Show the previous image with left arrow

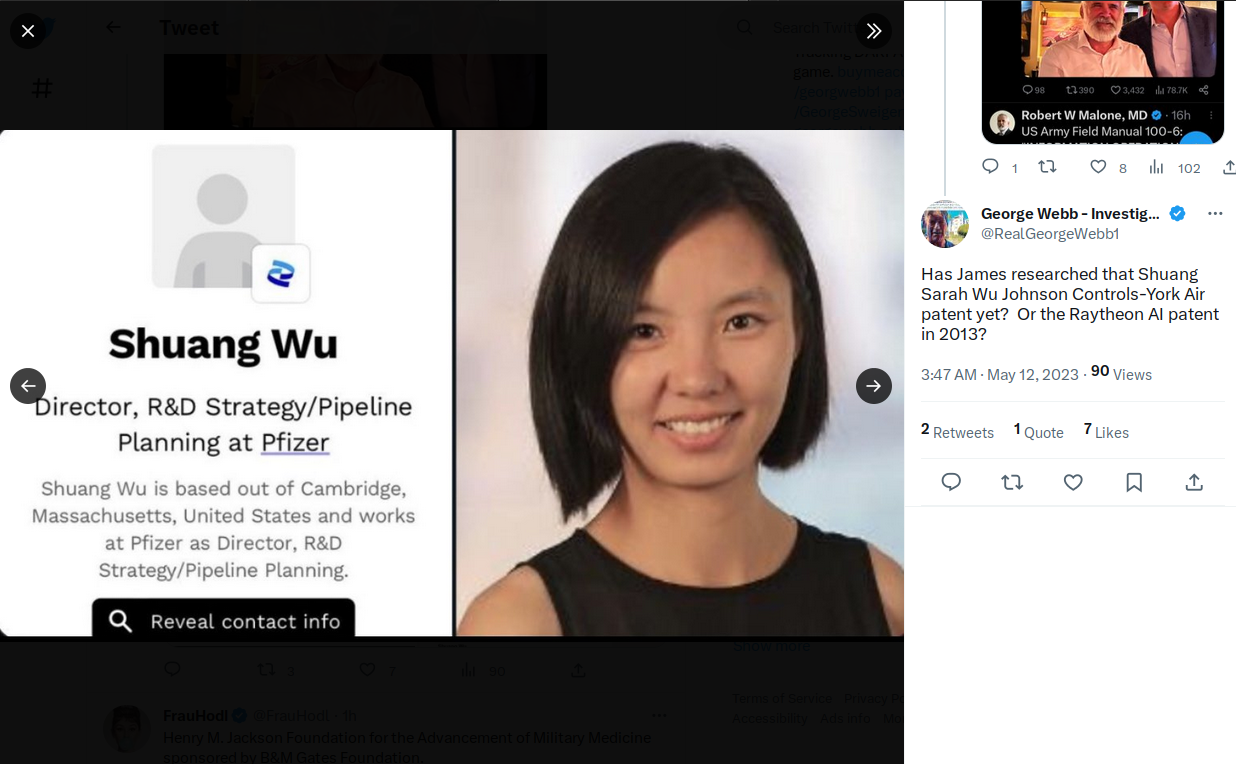(x=28, y=386)
